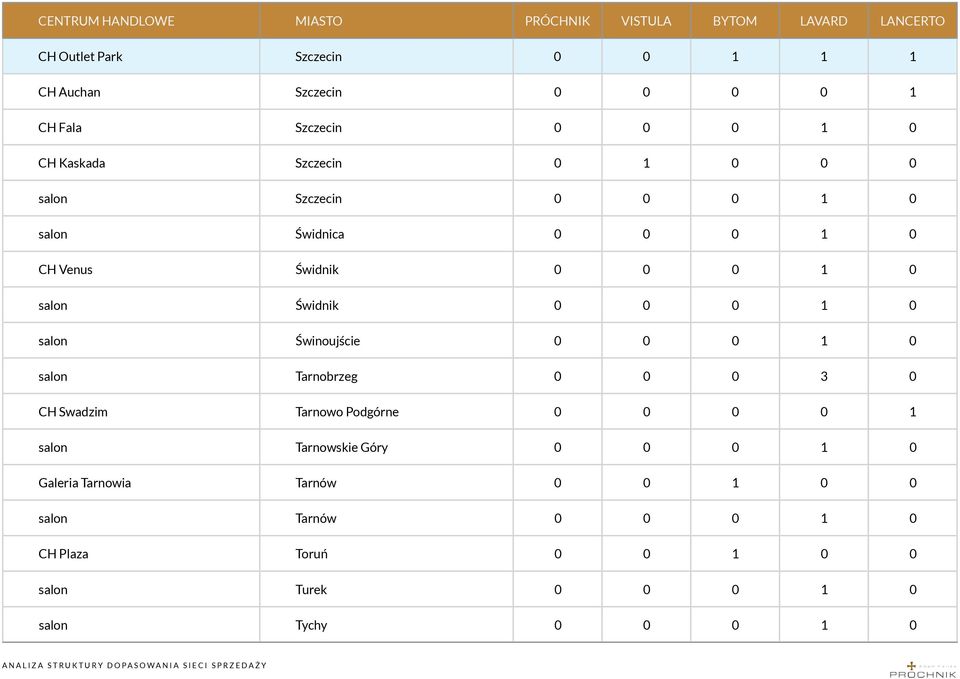Click the MIASTO column header
The width and height of the screenshot is (960, 679).
coord(318,20)
